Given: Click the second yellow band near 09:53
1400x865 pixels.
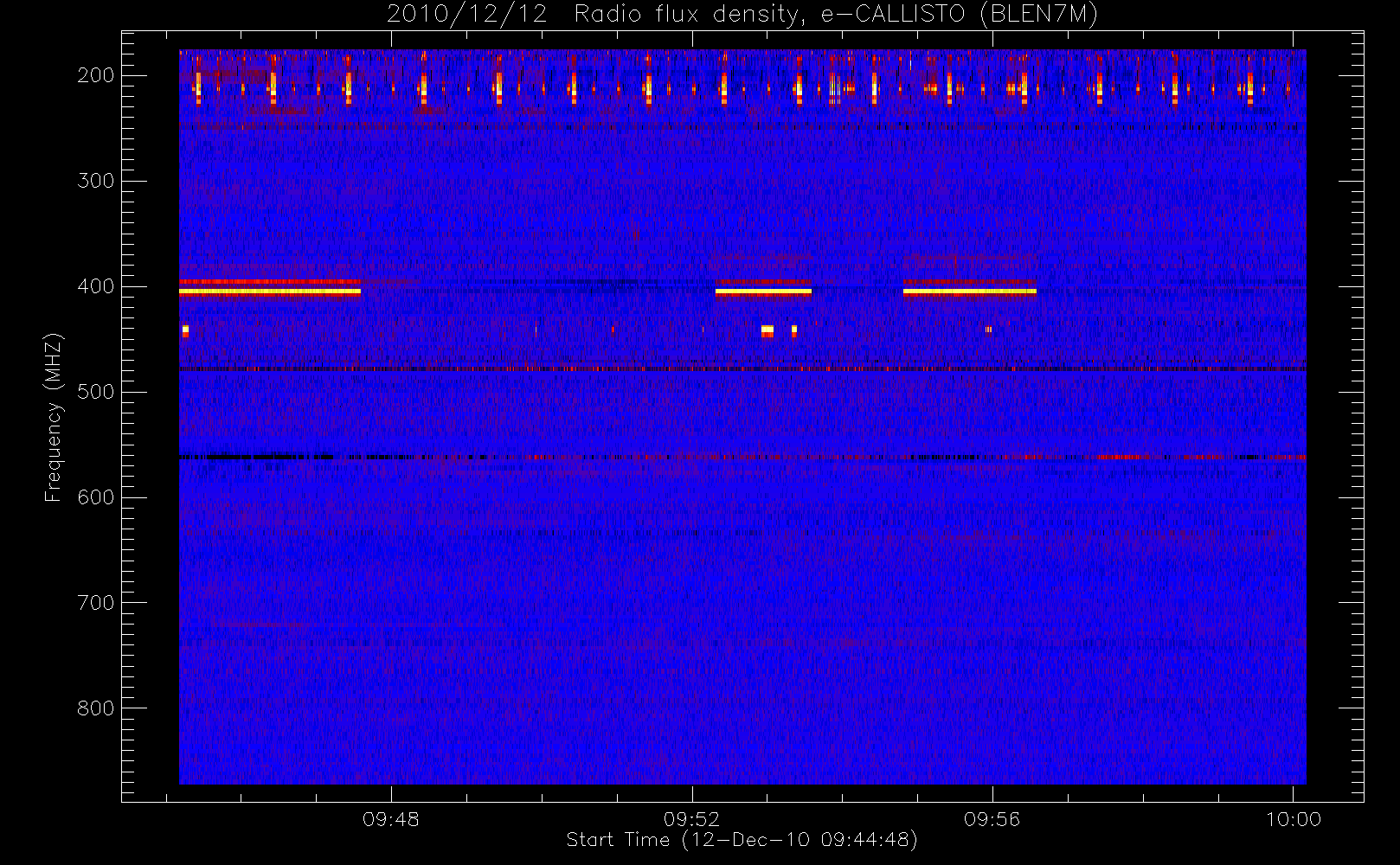Looking at the screenshot, I should [763, 292].
